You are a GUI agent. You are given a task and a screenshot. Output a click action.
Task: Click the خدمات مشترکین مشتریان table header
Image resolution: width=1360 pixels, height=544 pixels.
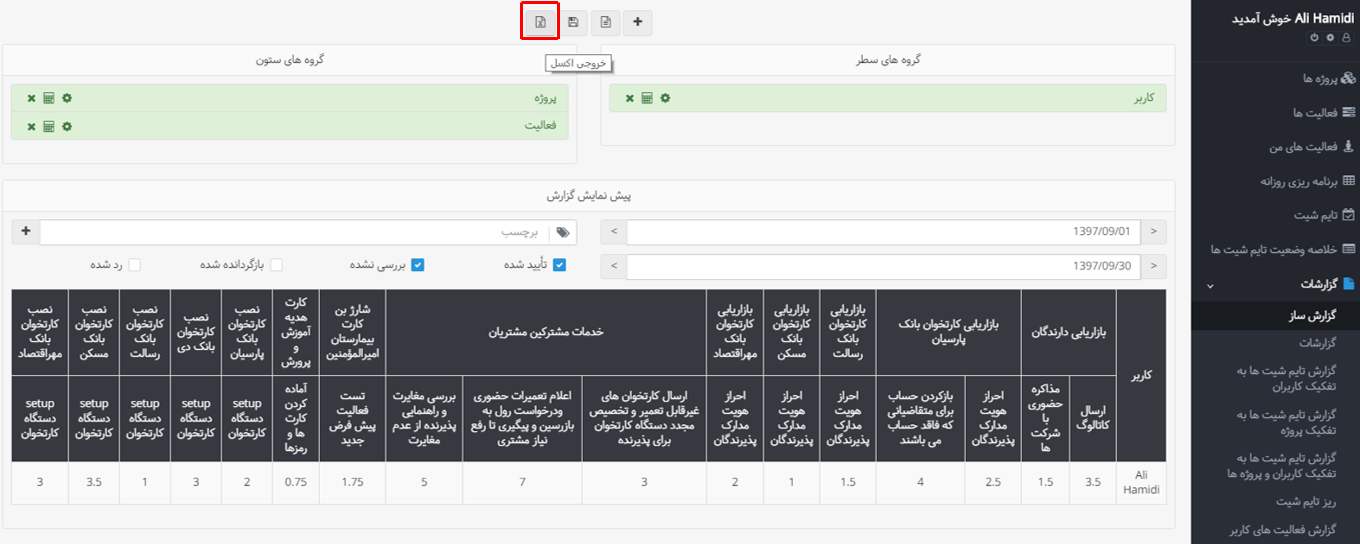tap(545, 332)
